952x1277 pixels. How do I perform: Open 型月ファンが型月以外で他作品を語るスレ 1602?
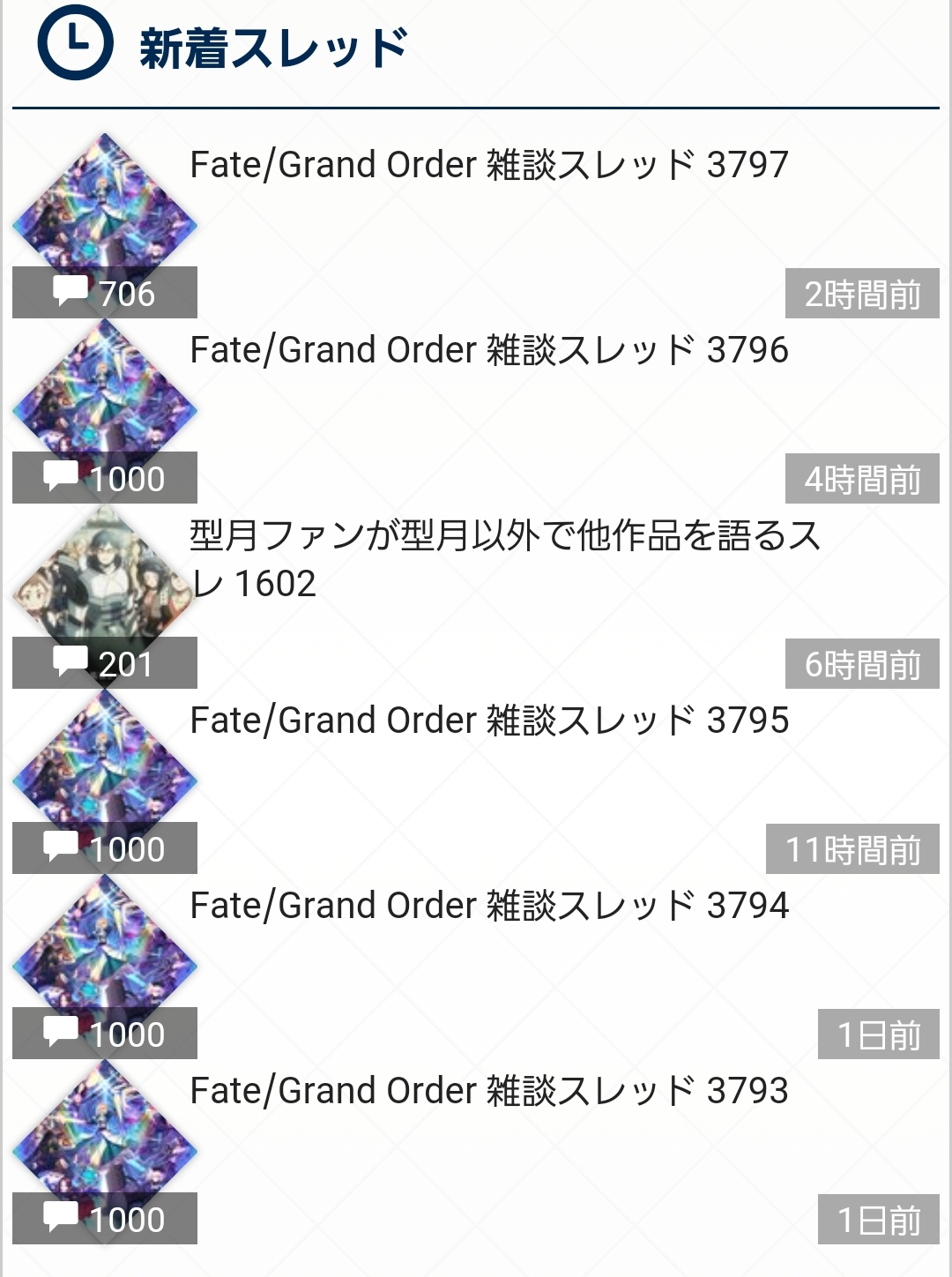click(506, 559)
